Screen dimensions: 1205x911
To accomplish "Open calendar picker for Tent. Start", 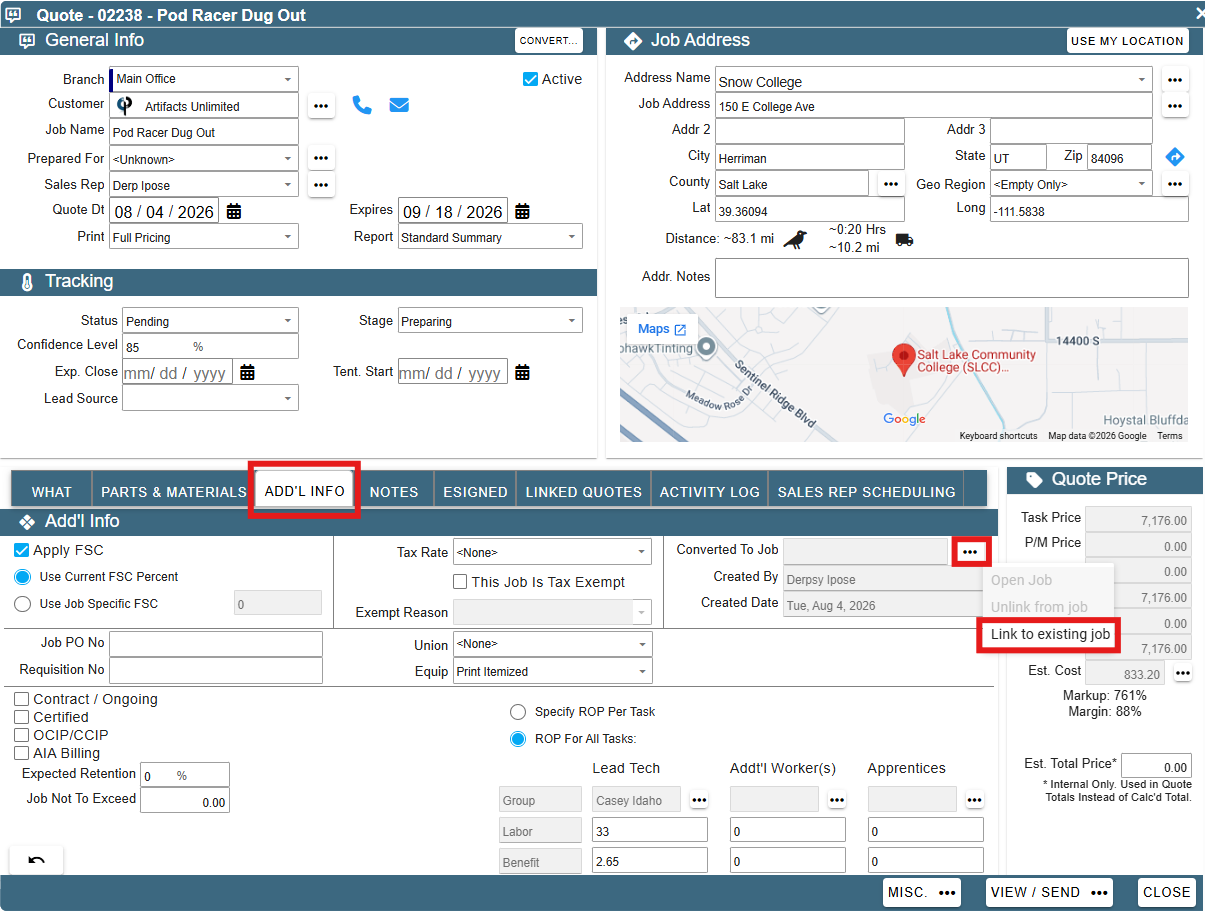I will [522, 372].
